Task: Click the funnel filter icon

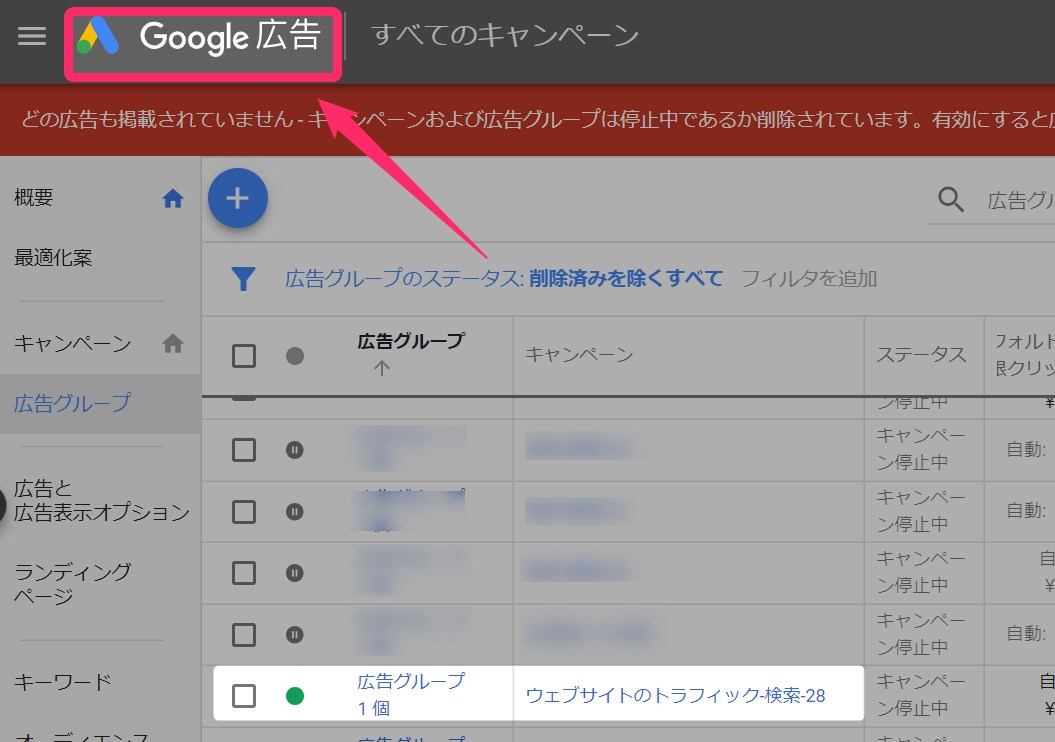Action: pyautogui.click(x=244, y=279)
